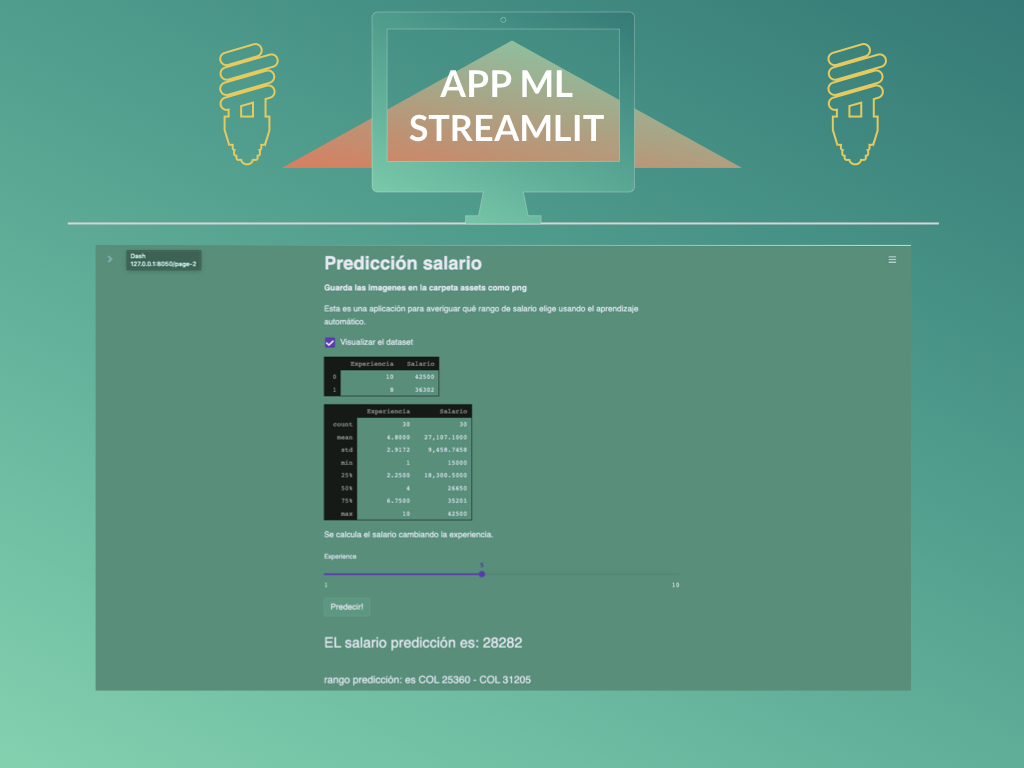Screen dimensions: 1024x768
Task: Click the monitor's camera dot icon
Action: coord(503,20)
